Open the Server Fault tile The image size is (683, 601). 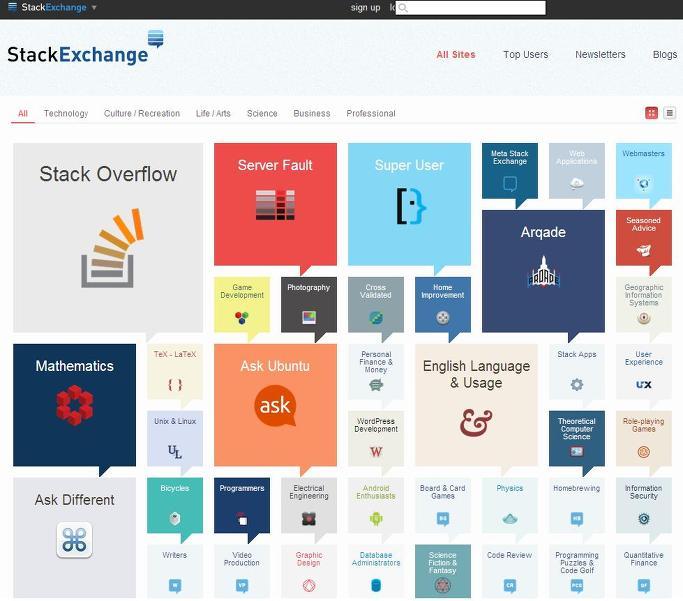tap(275, 204)
